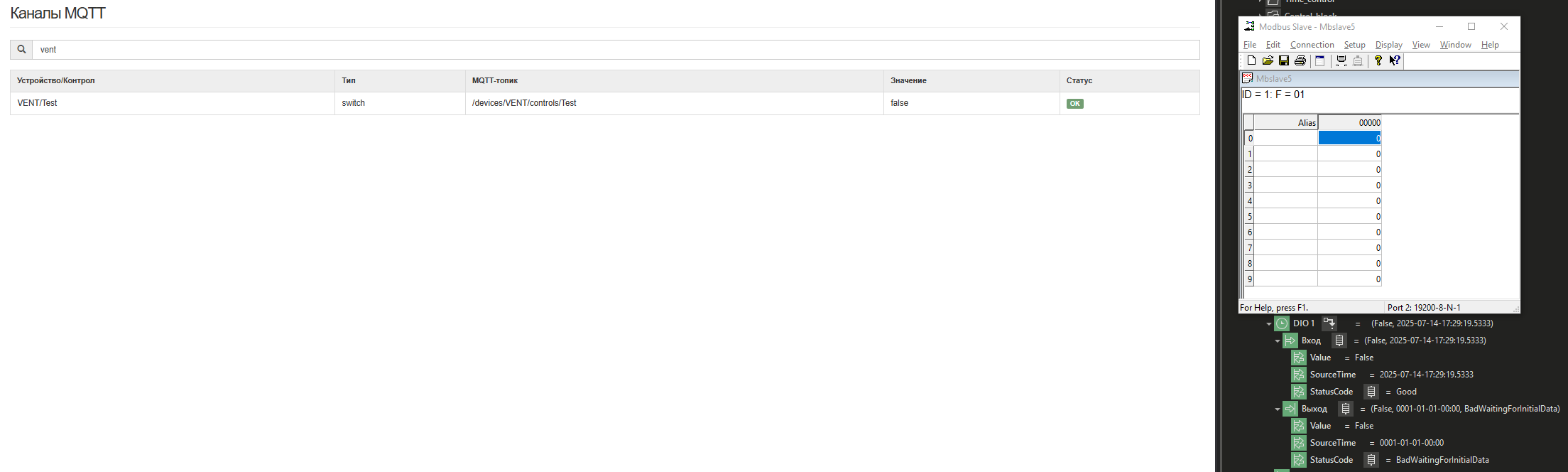The height and width of the screenshot is (472, 1568).
Task: Click the ID = 1: F = 01 text
Action: coord(1273,95)
